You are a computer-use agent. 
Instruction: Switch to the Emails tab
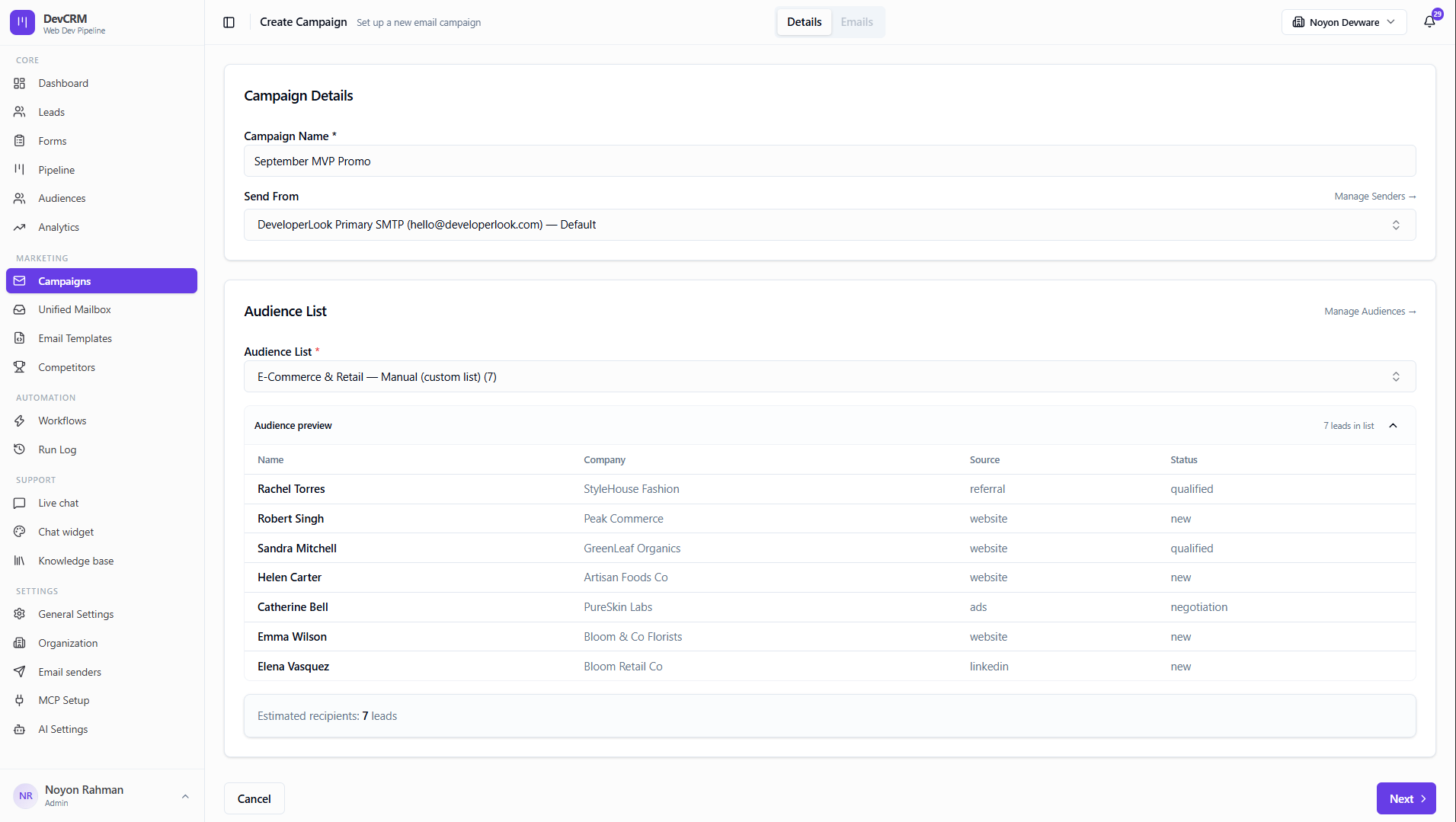tap(856, 22)
